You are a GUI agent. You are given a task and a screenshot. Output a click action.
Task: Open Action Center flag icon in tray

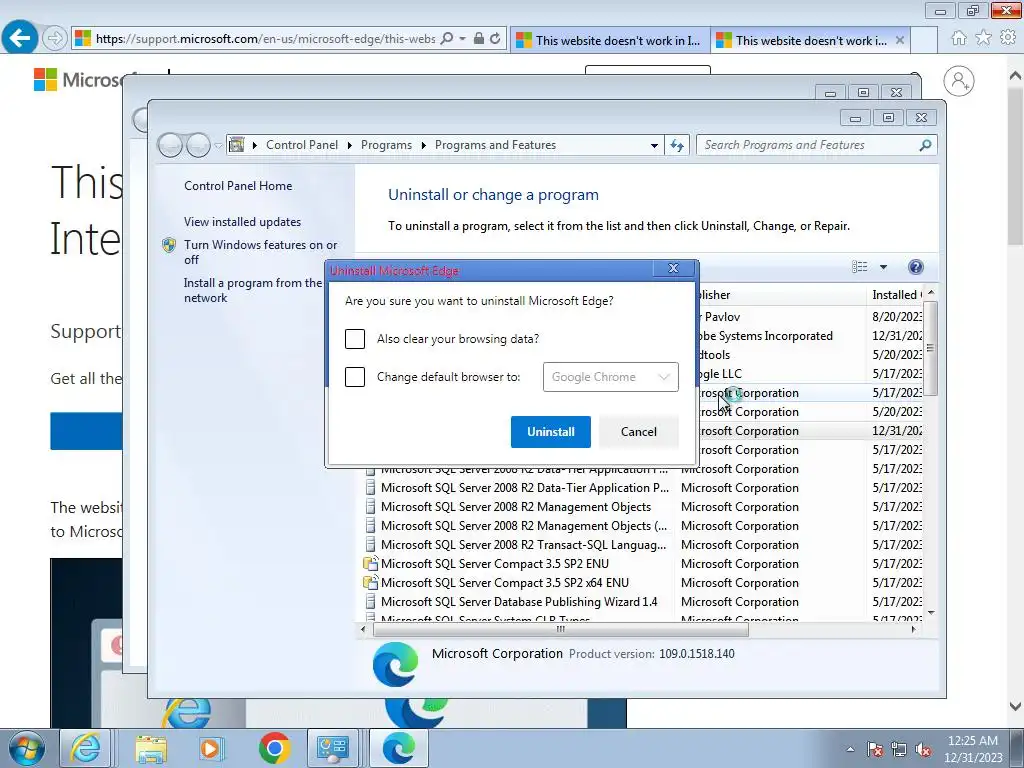pos(875,749)
